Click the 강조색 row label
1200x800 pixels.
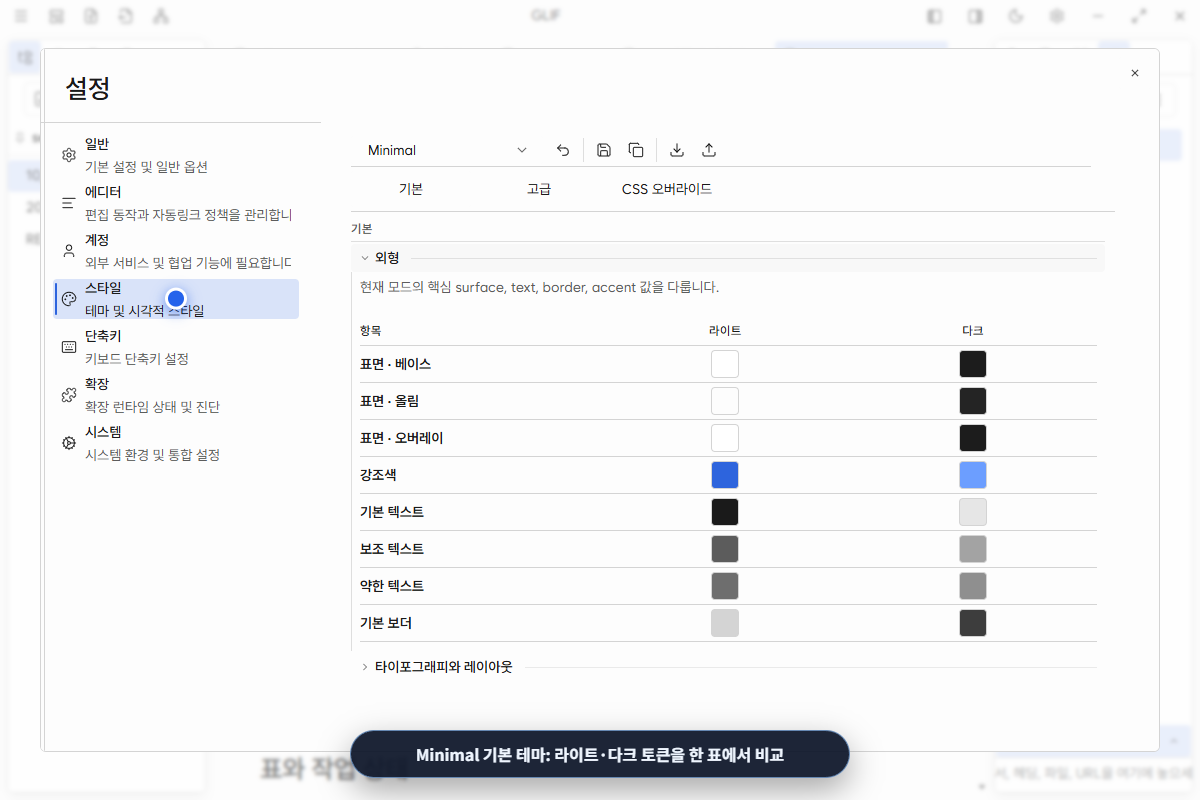379,475
